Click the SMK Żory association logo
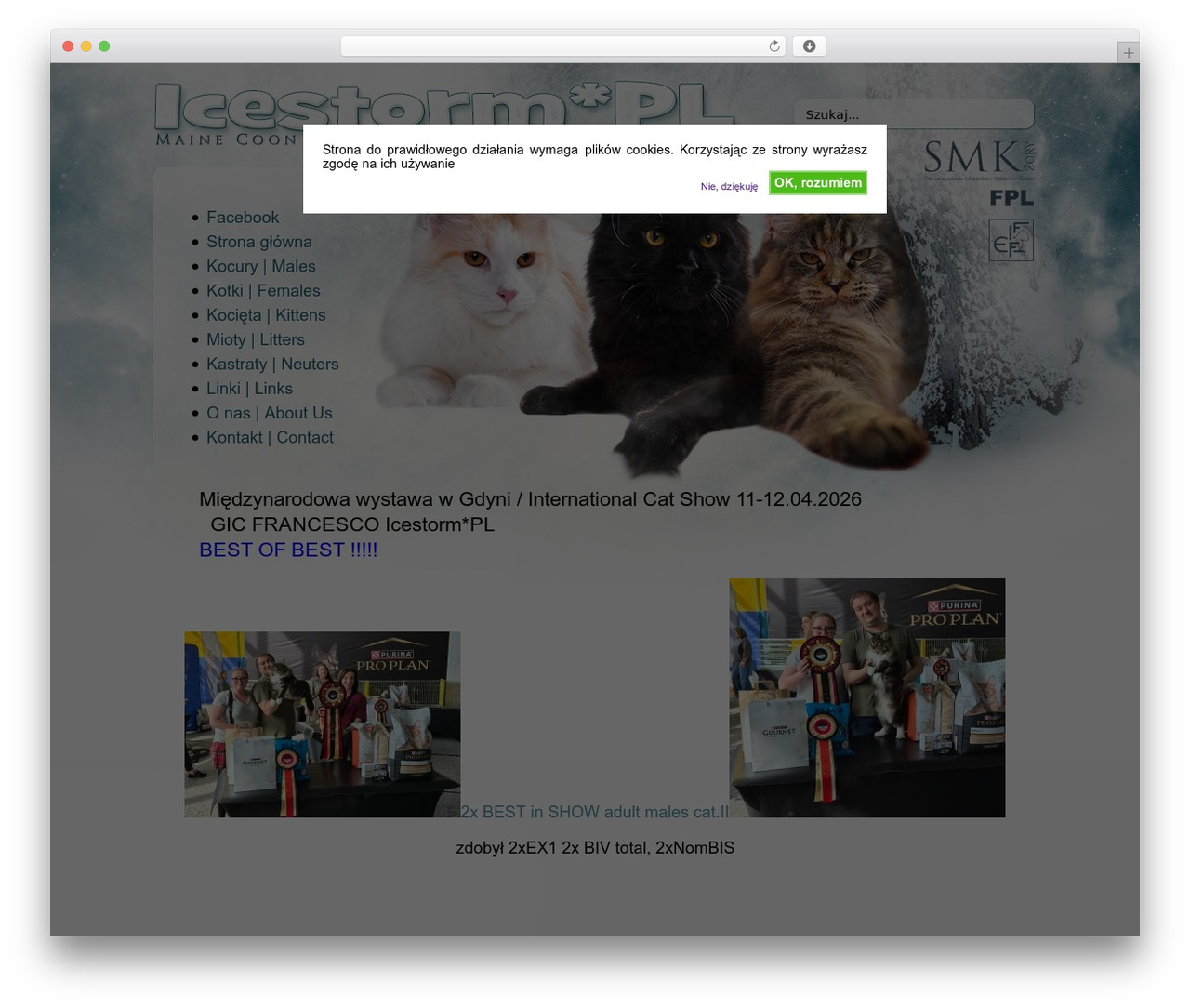1190x1008 pixels. point(978,159)
